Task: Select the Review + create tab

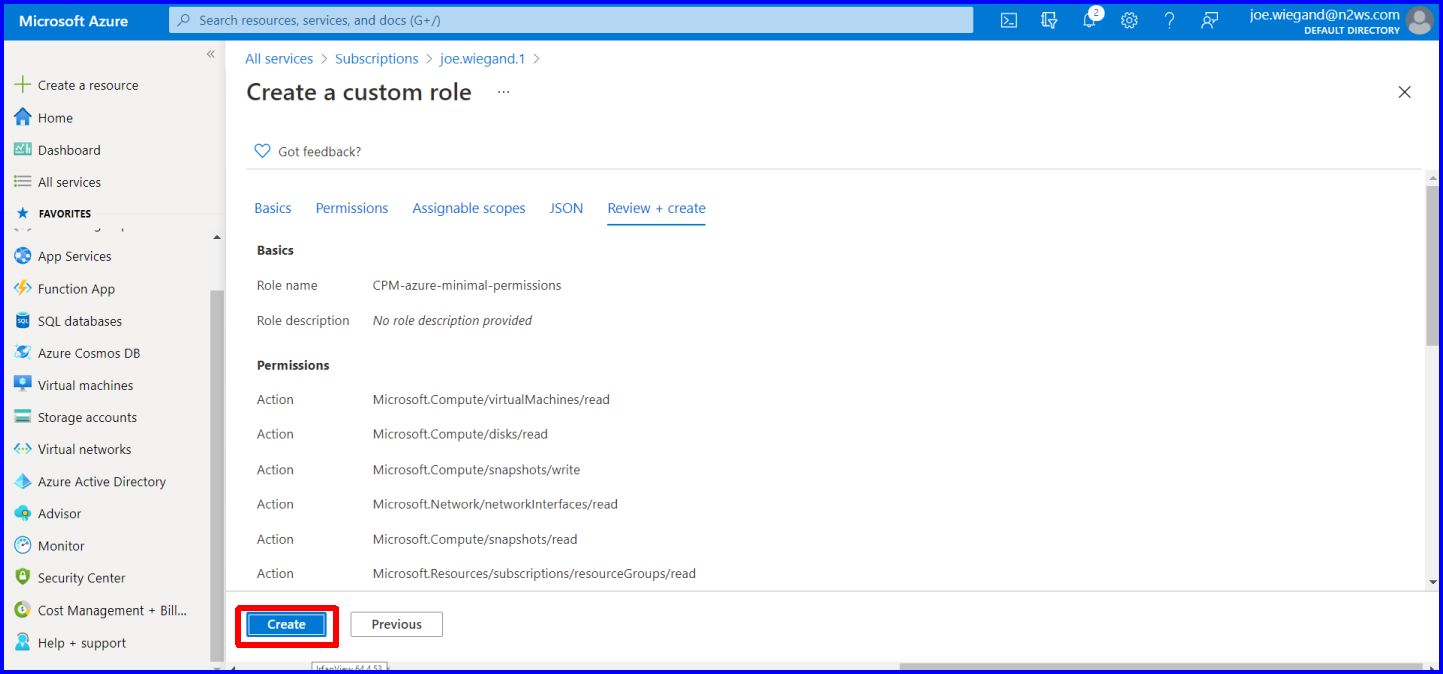Action: click(x=657, y=208)
